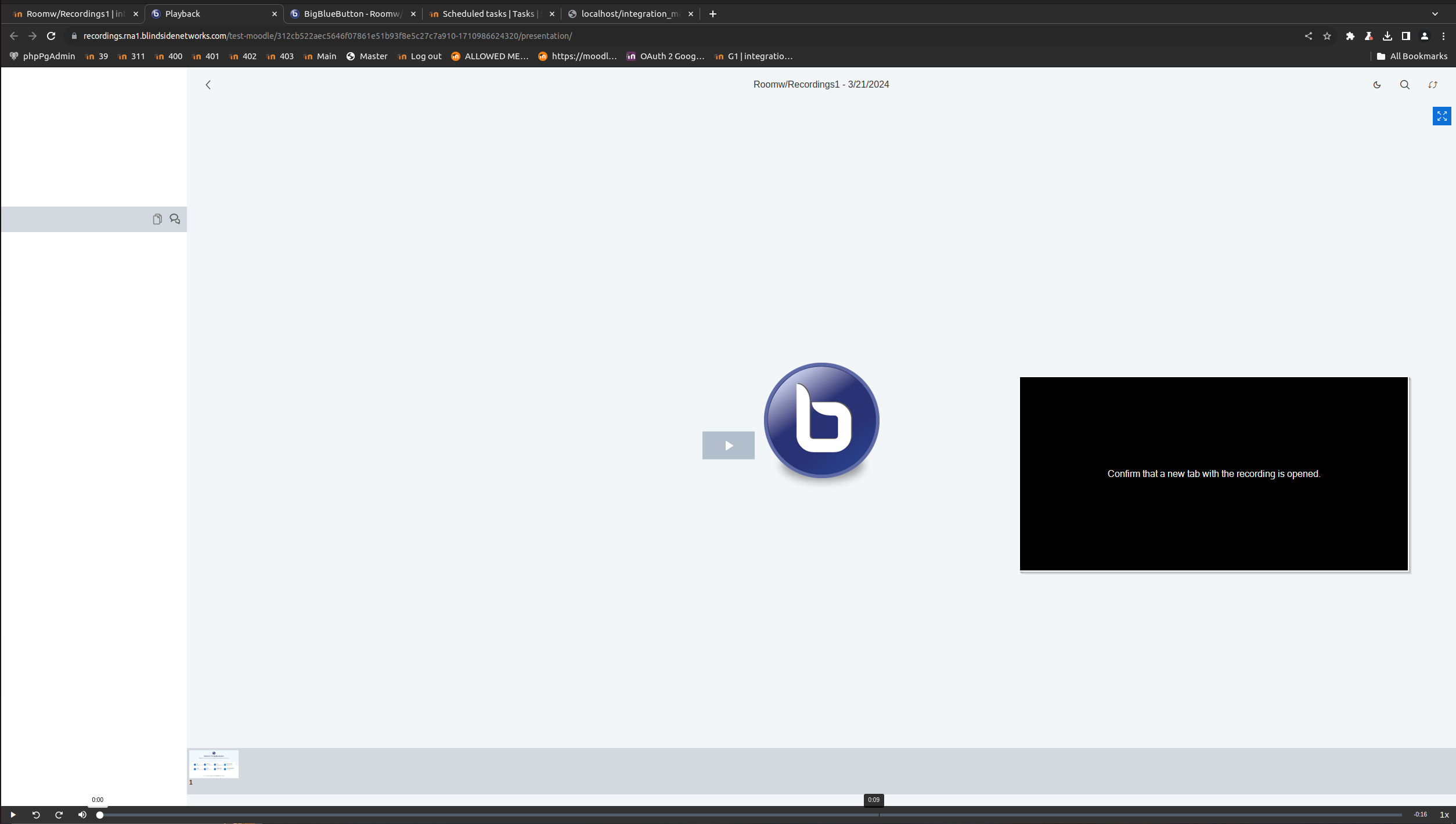Click the Roomw/Recordings1 - 3/21/2024 title
1456x824 pixels.
point(821,85)
